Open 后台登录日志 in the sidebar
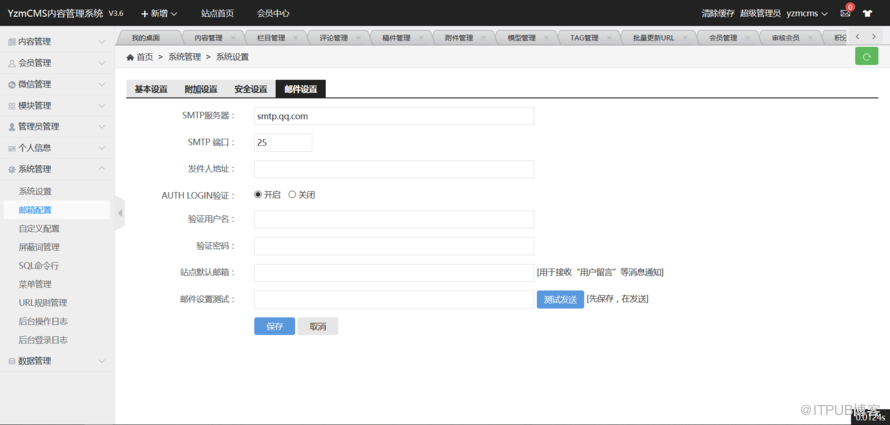Image resolution: width=890 pixels, height=425 pixels. pos(43,340)
